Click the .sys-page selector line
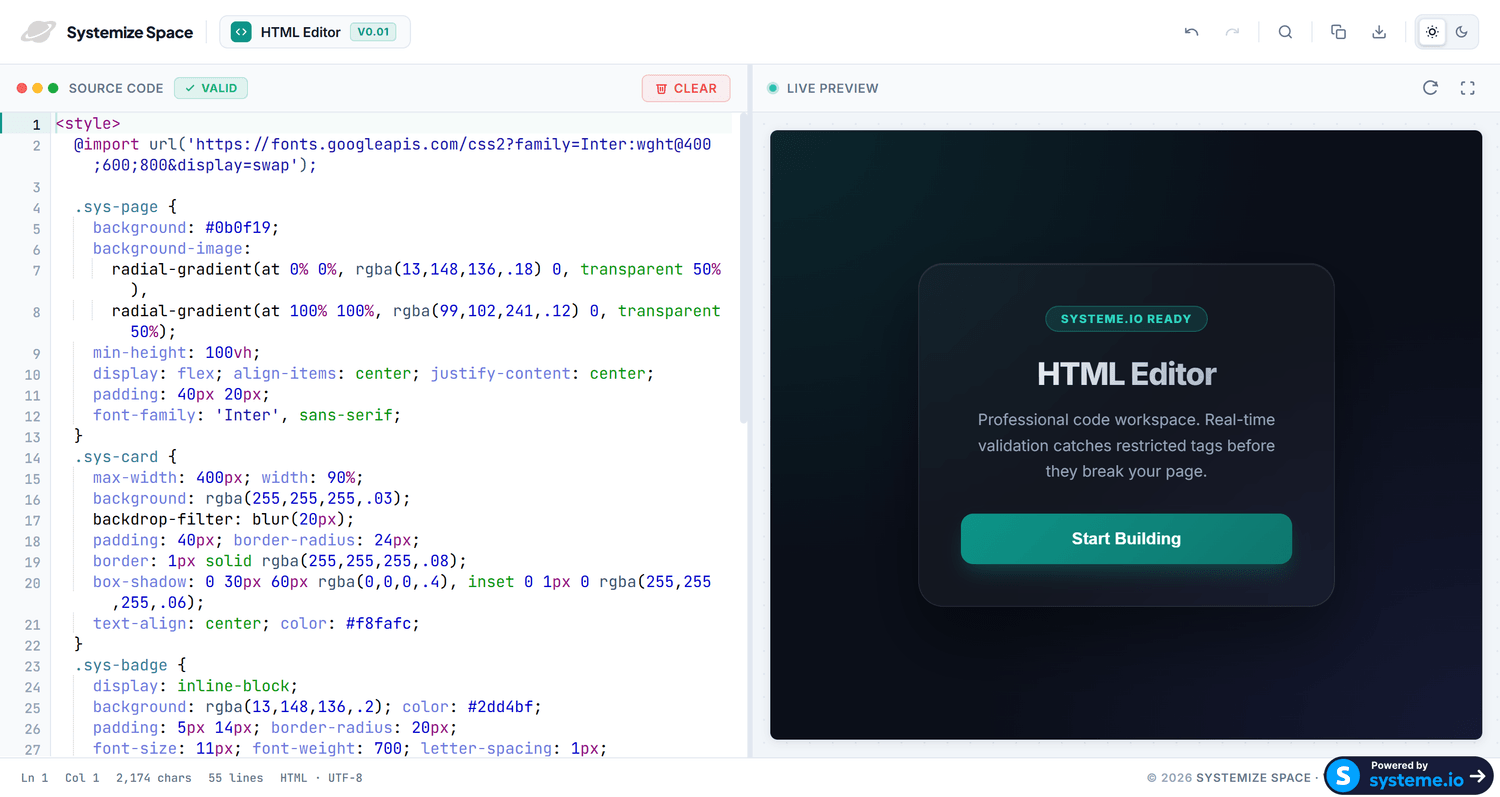 (125, 207)
